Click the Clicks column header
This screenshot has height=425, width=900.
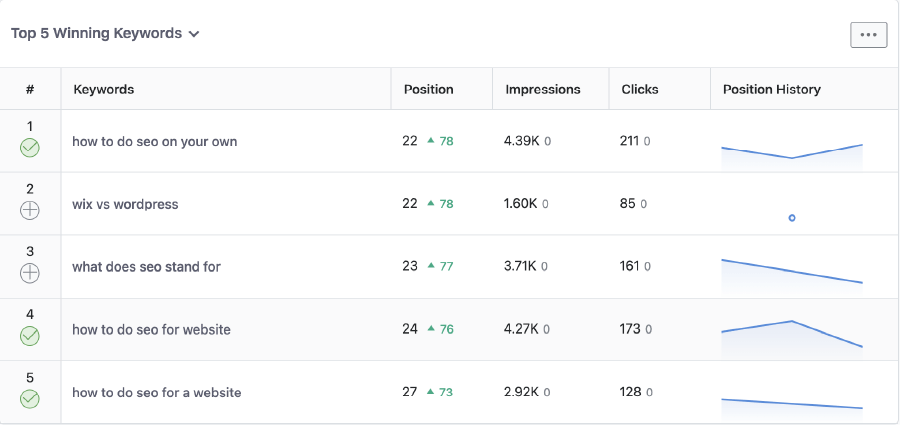[639, 89]
